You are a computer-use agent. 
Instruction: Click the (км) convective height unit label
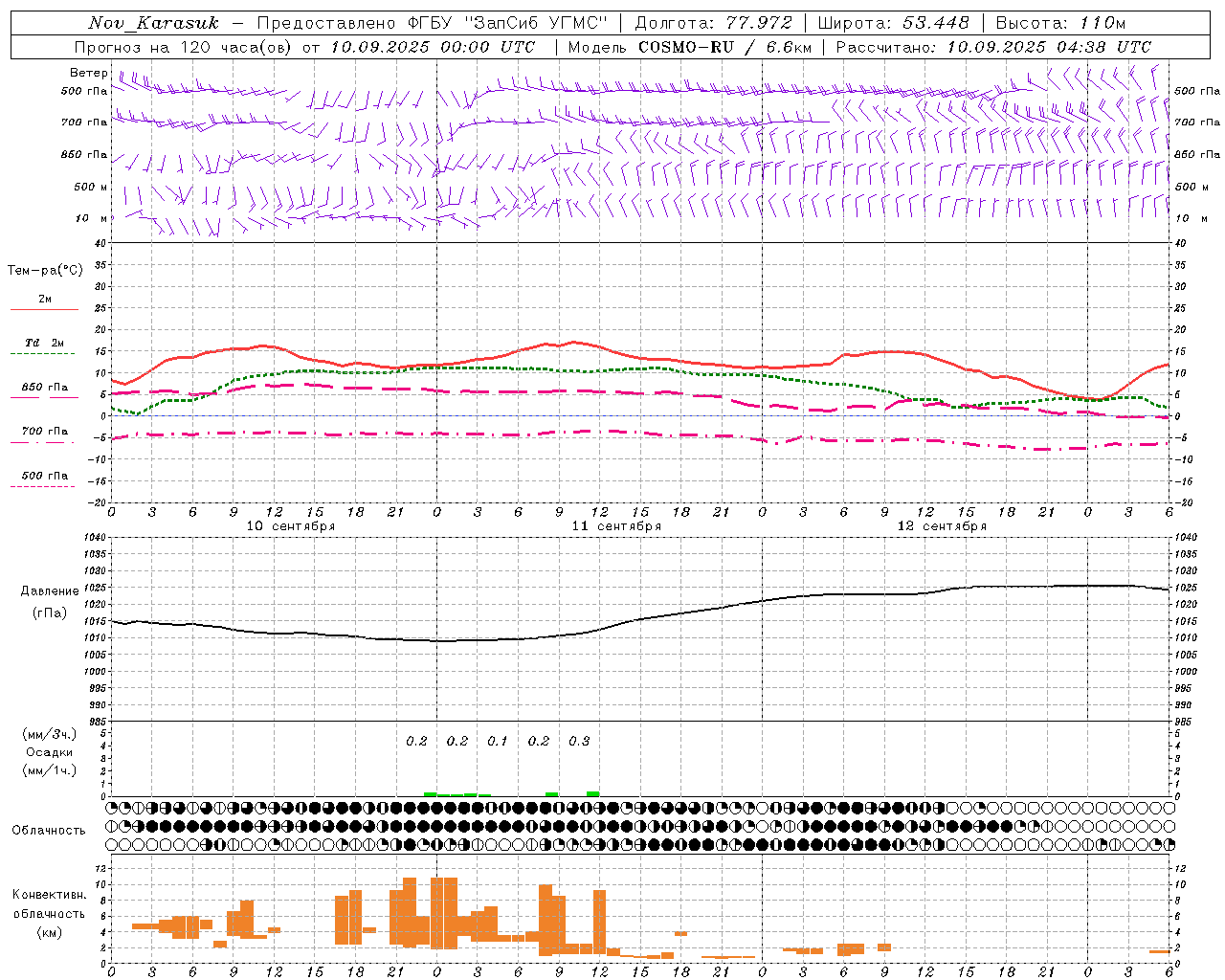point(50,932)
